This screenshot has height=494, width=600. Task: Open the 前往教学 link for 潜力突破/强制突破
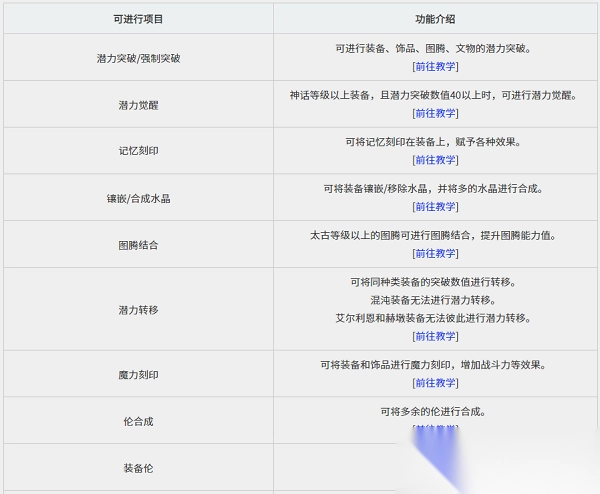[435, 67]
